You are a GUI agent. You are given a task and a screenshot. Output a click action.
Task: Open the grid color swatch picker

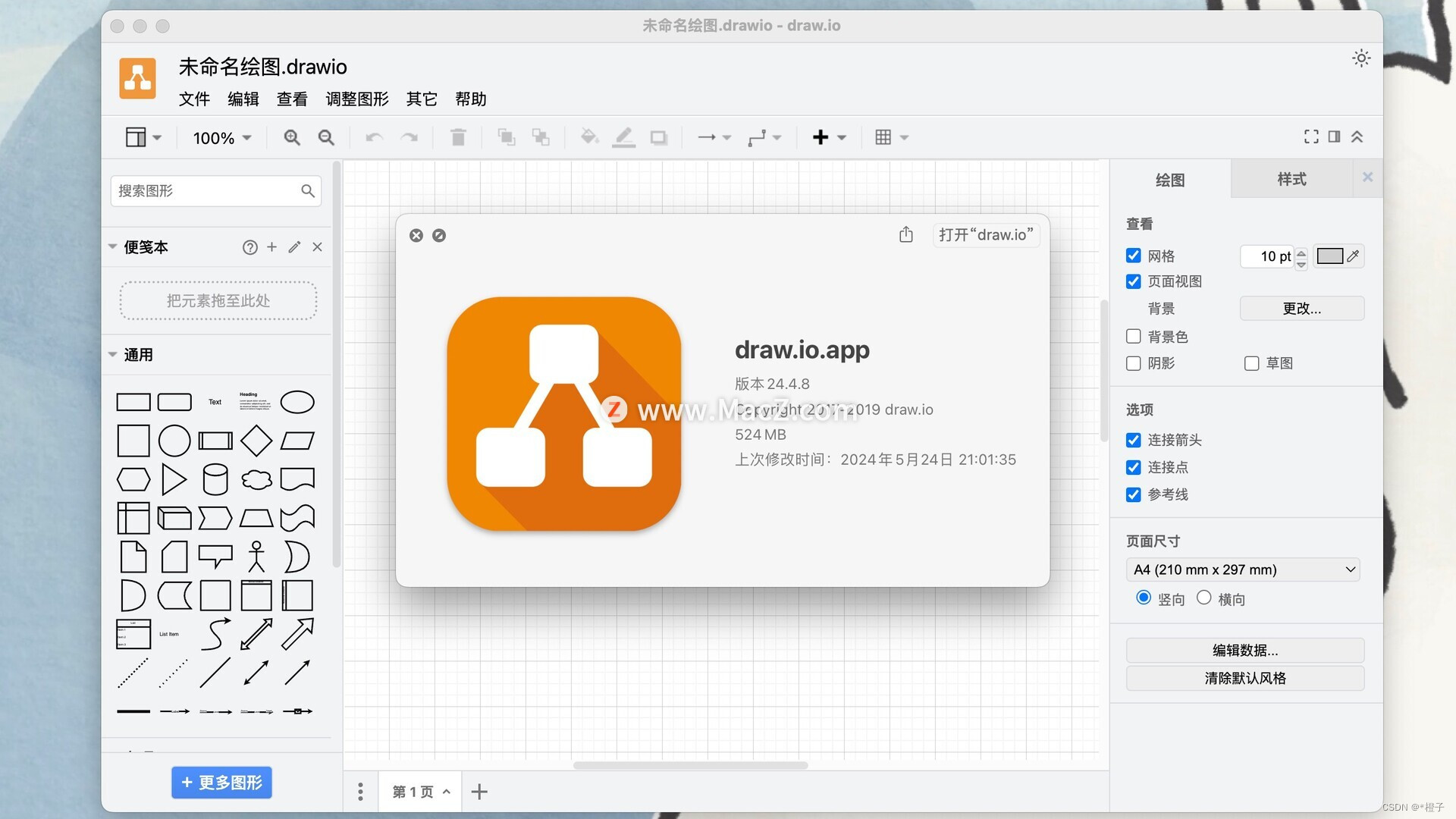(x=1332, y=256)
